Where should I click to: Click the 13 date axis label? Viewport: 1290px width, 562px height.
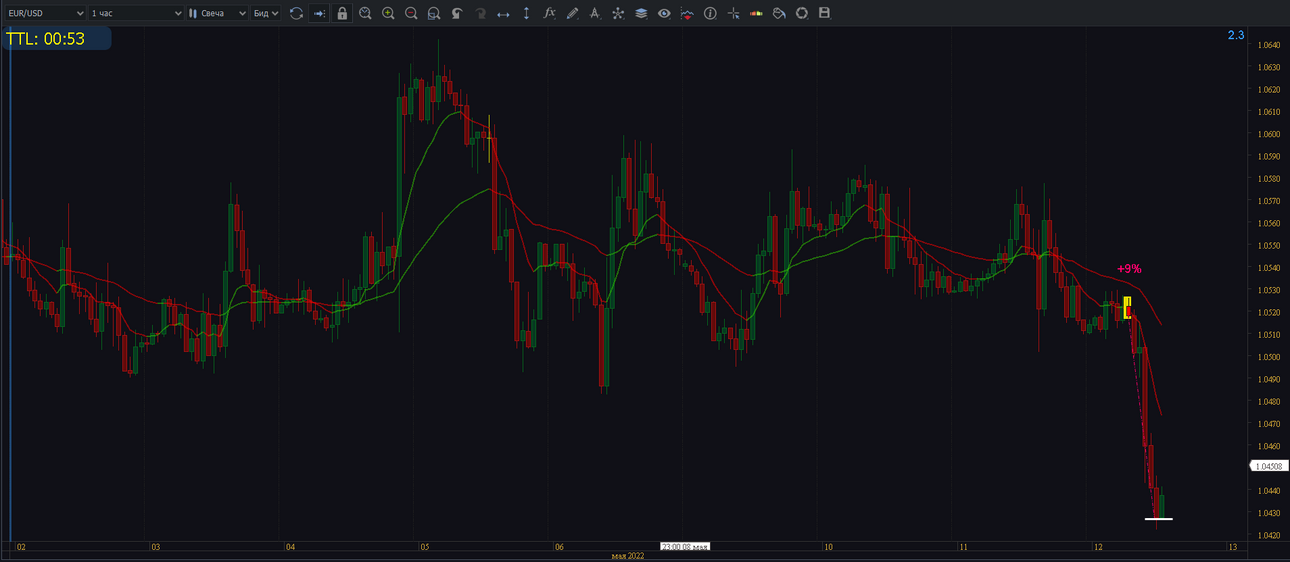click(1233, 547)
